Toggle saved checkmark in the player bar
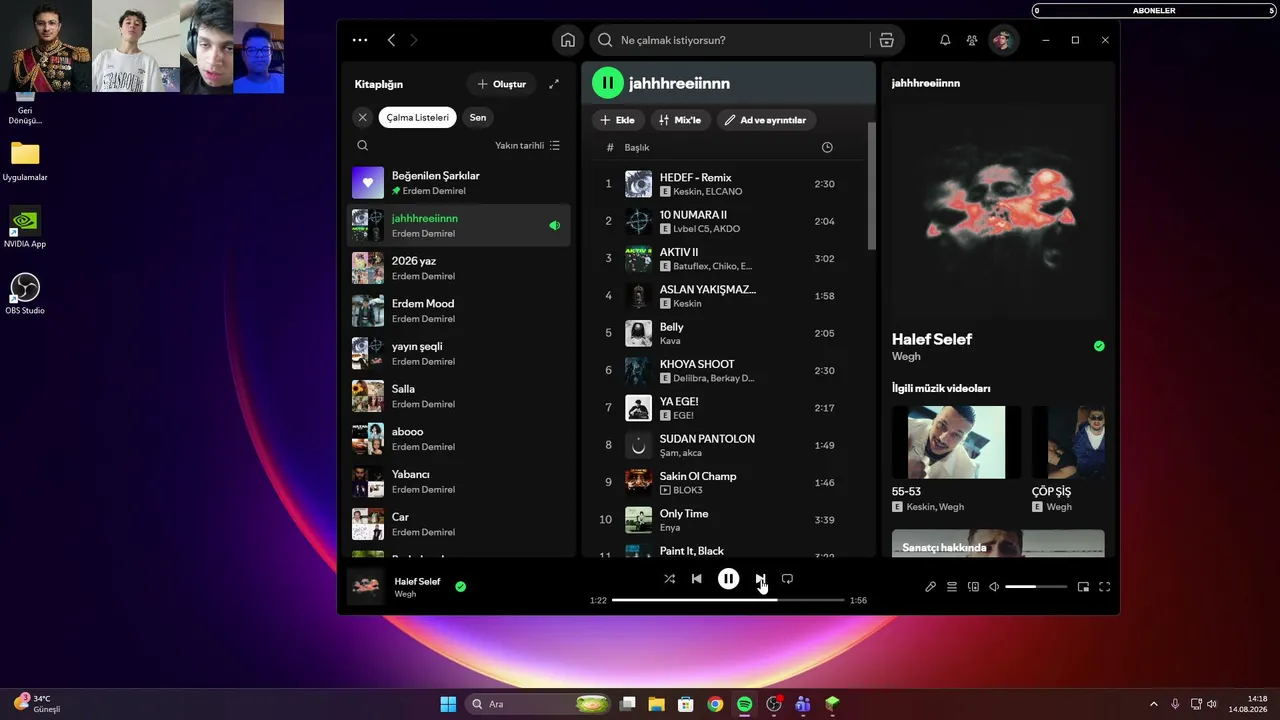This screenshot has width=1280, height=720. click(x=460, y=587)
